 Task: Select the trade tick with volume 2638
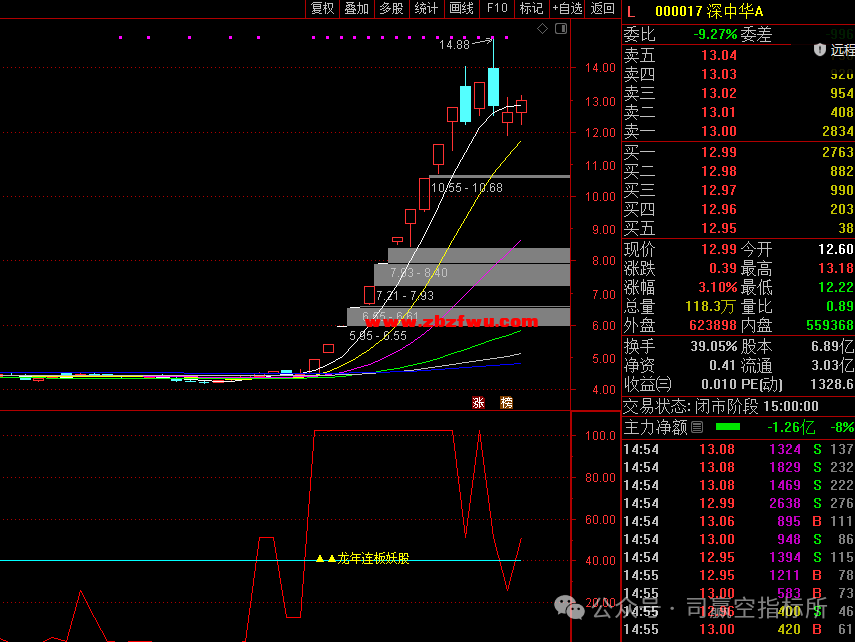738,503
